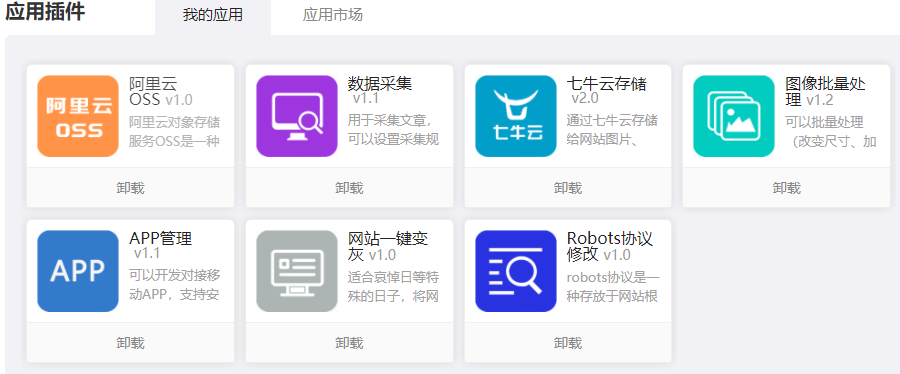
Task: Click the 应用插件 page heading
Action: pyautogui.click(x=45, y=12)
